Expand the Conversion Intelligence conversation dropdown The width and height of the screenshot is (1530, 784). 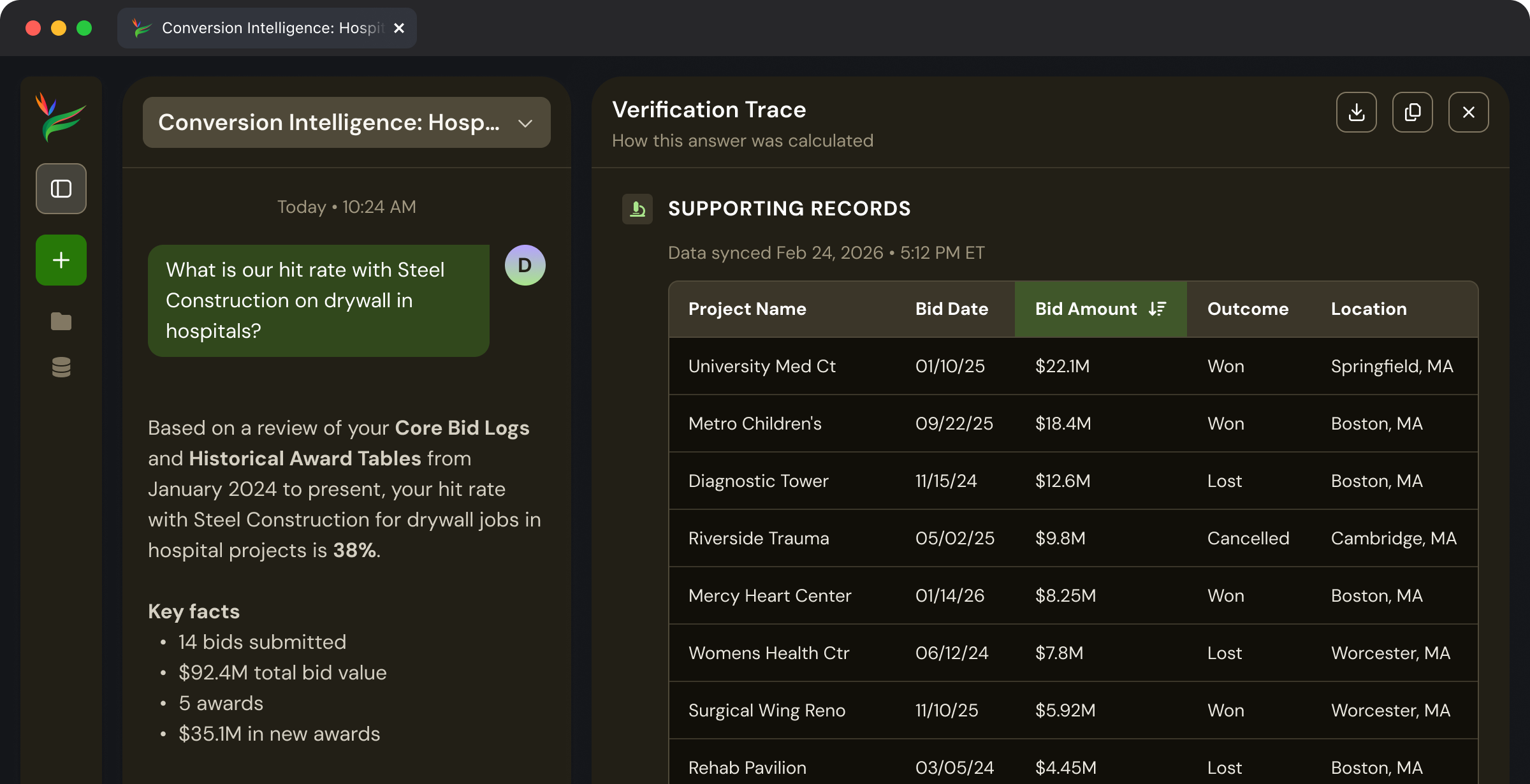click(347, 122)
